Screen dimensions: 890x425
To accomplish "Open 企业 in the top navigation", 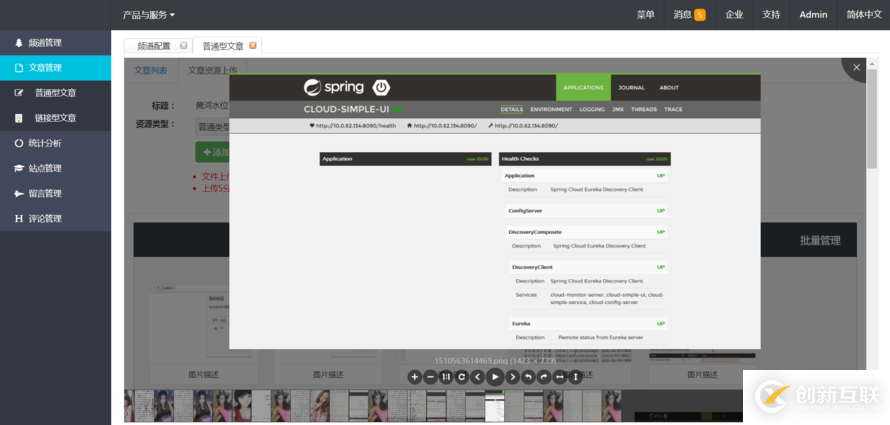I will coord(734,15).
